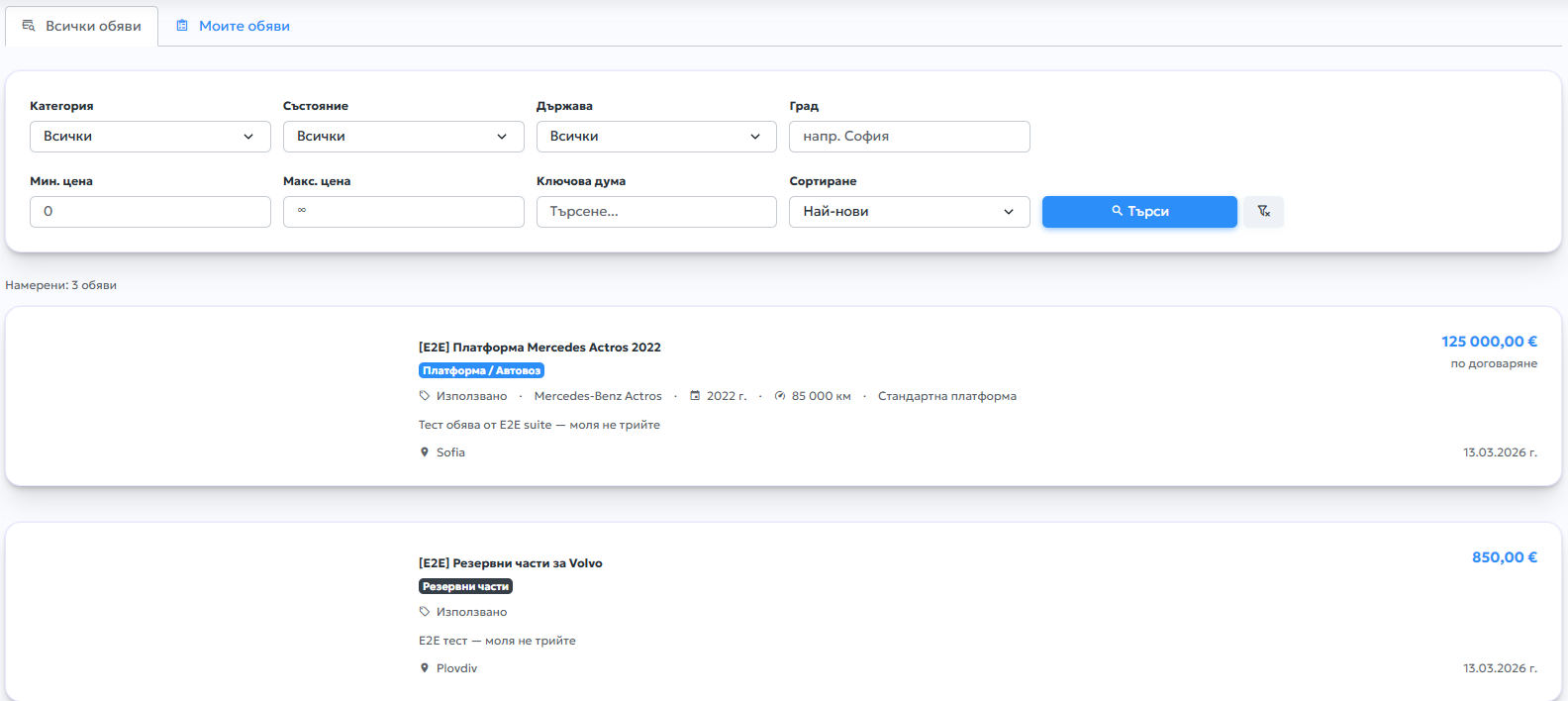Open the Държава dropdown

click(656, 137)
